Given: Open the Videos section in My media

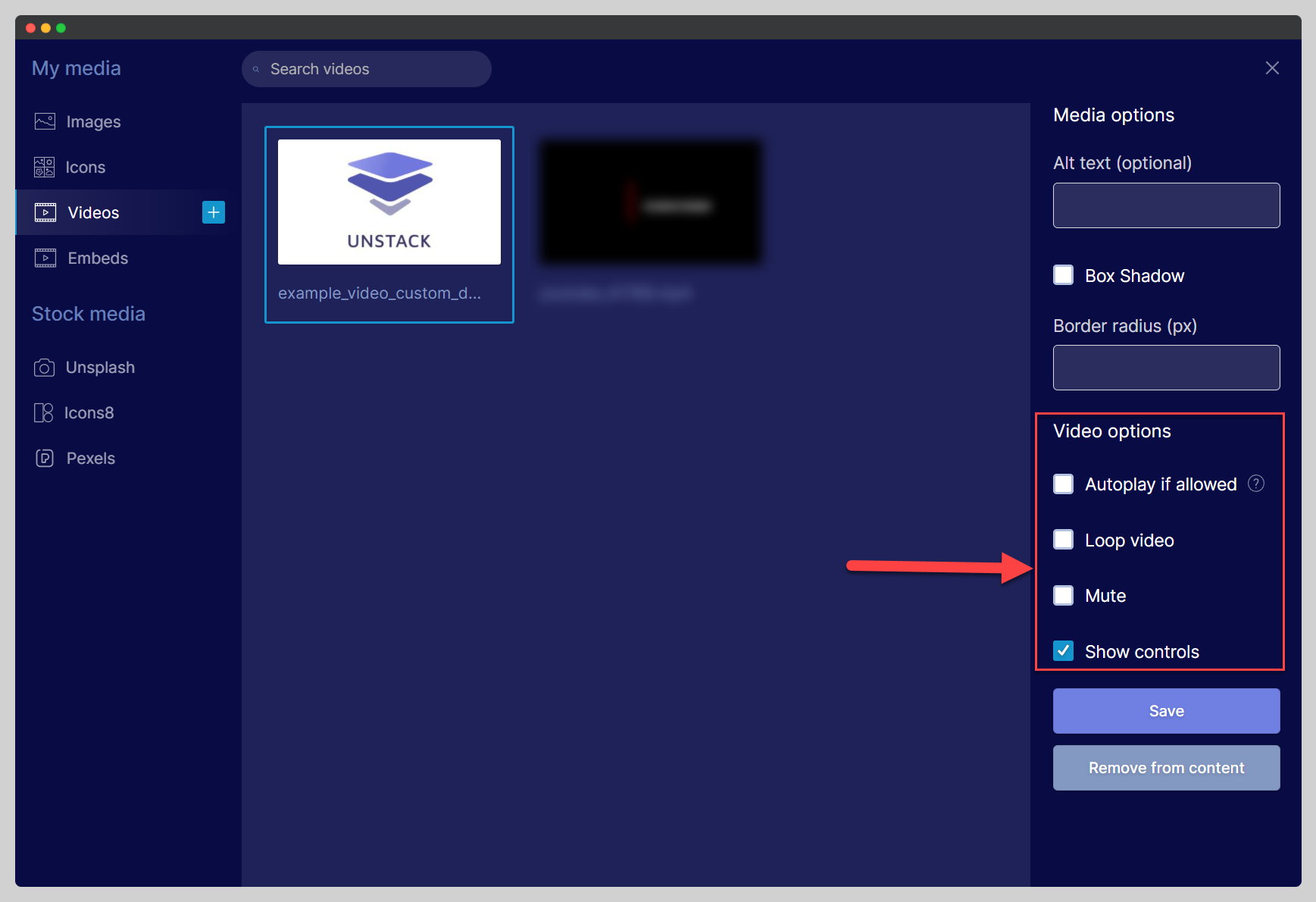Looking at the screenshot, I should click(93, 213).
